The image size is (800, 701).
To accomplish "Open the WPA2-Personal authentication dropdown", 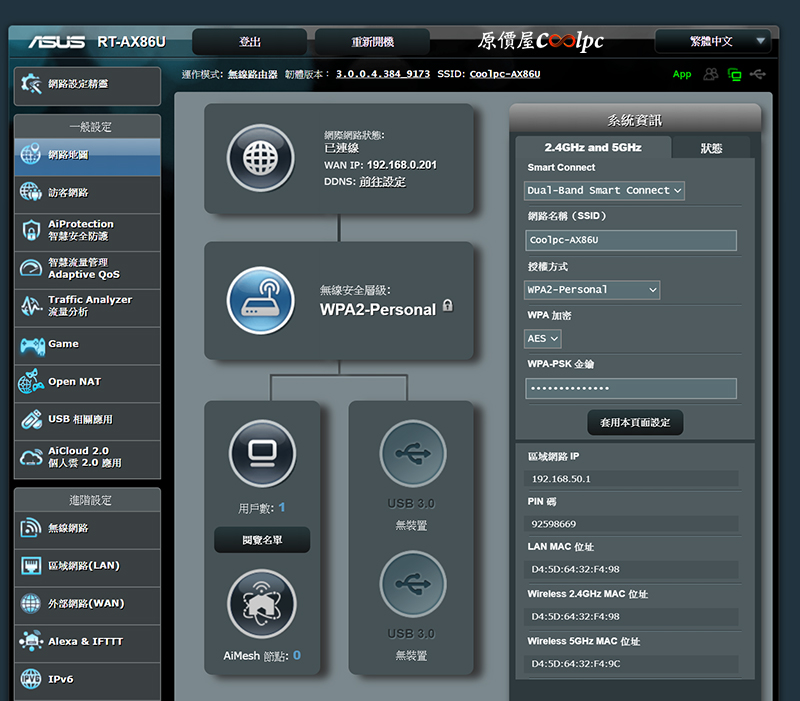I will point(592,290).
